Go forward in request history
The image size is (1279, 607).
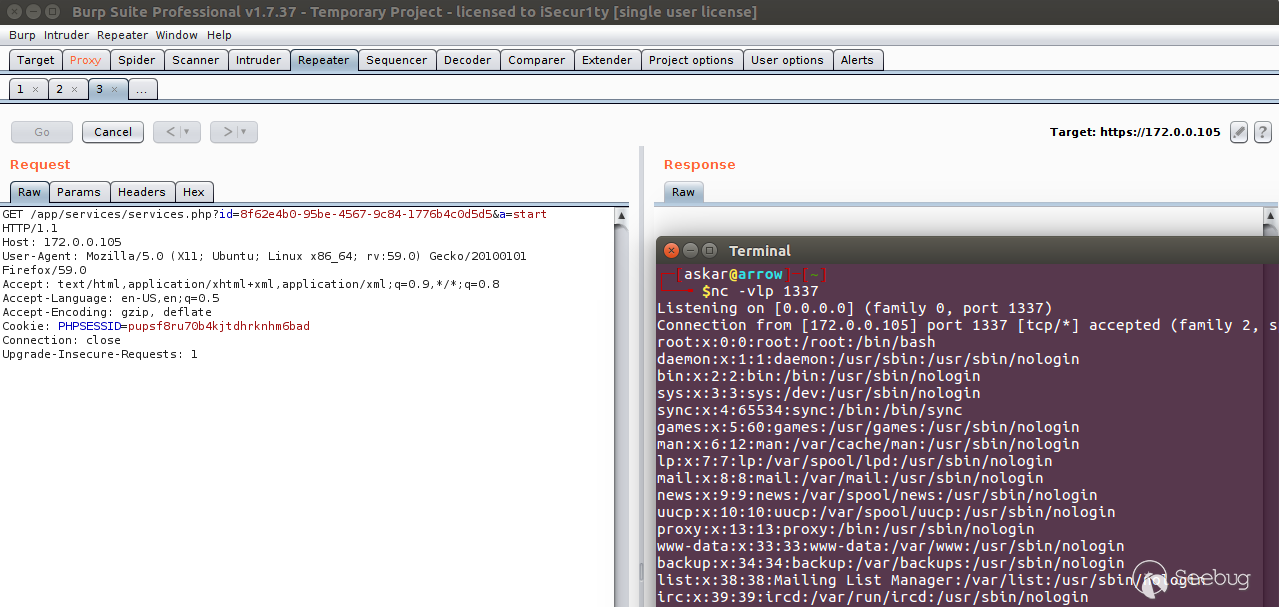pos(227,132)
